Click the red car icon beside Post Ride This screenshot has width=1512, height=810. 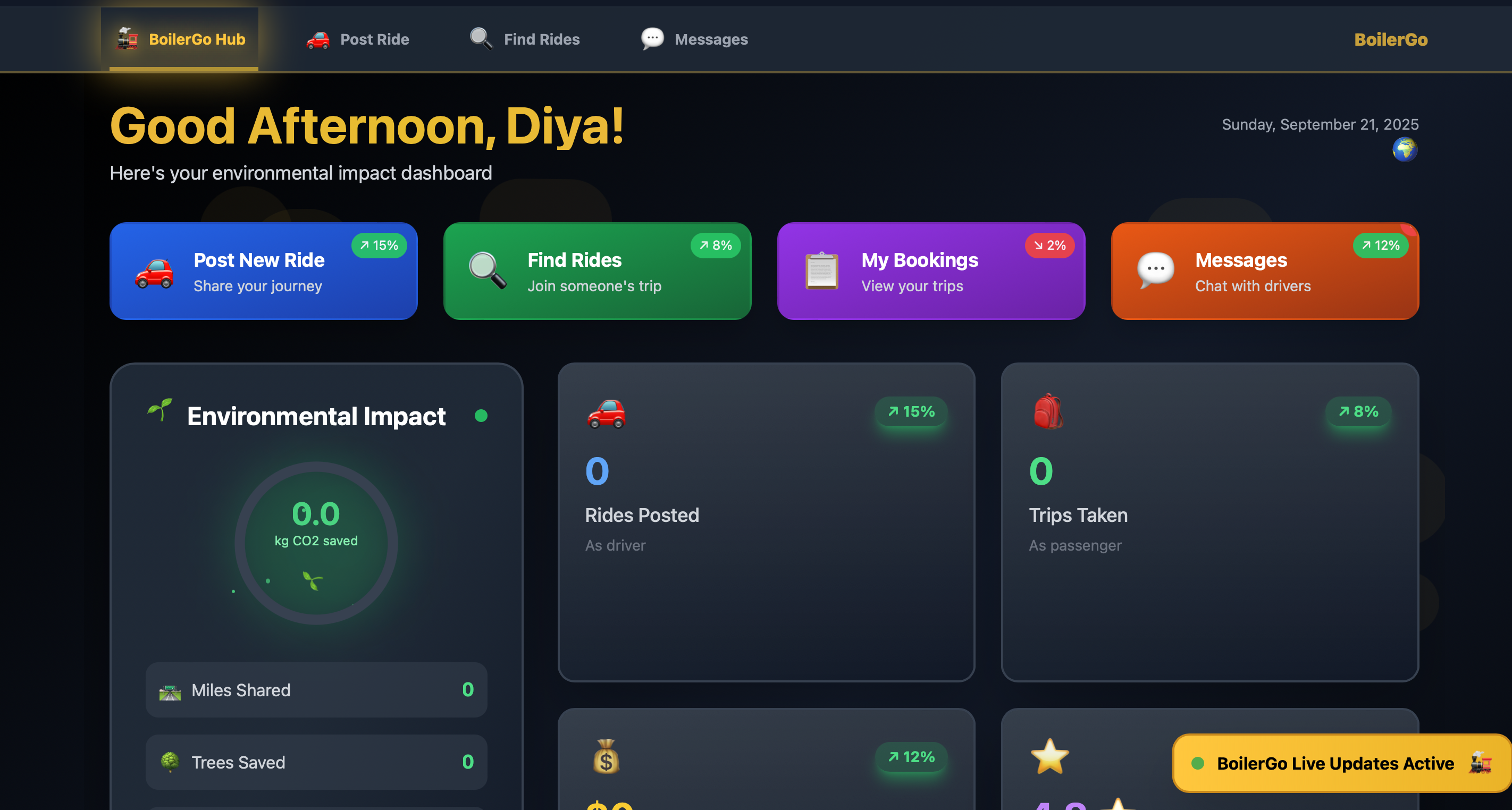(x=317, y=39)
